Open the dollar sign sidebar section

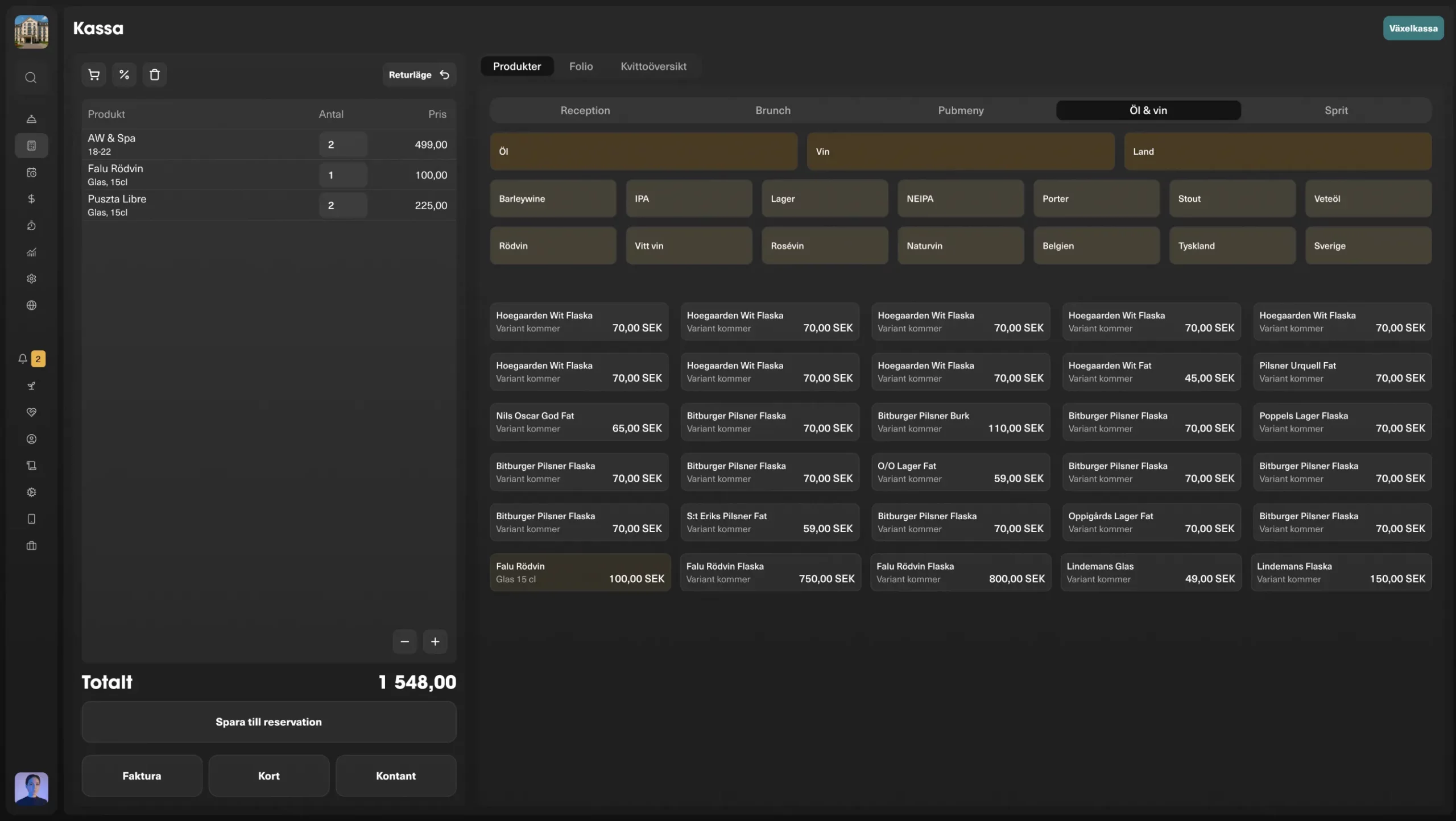pyautogui.click(x=31, y=199)
